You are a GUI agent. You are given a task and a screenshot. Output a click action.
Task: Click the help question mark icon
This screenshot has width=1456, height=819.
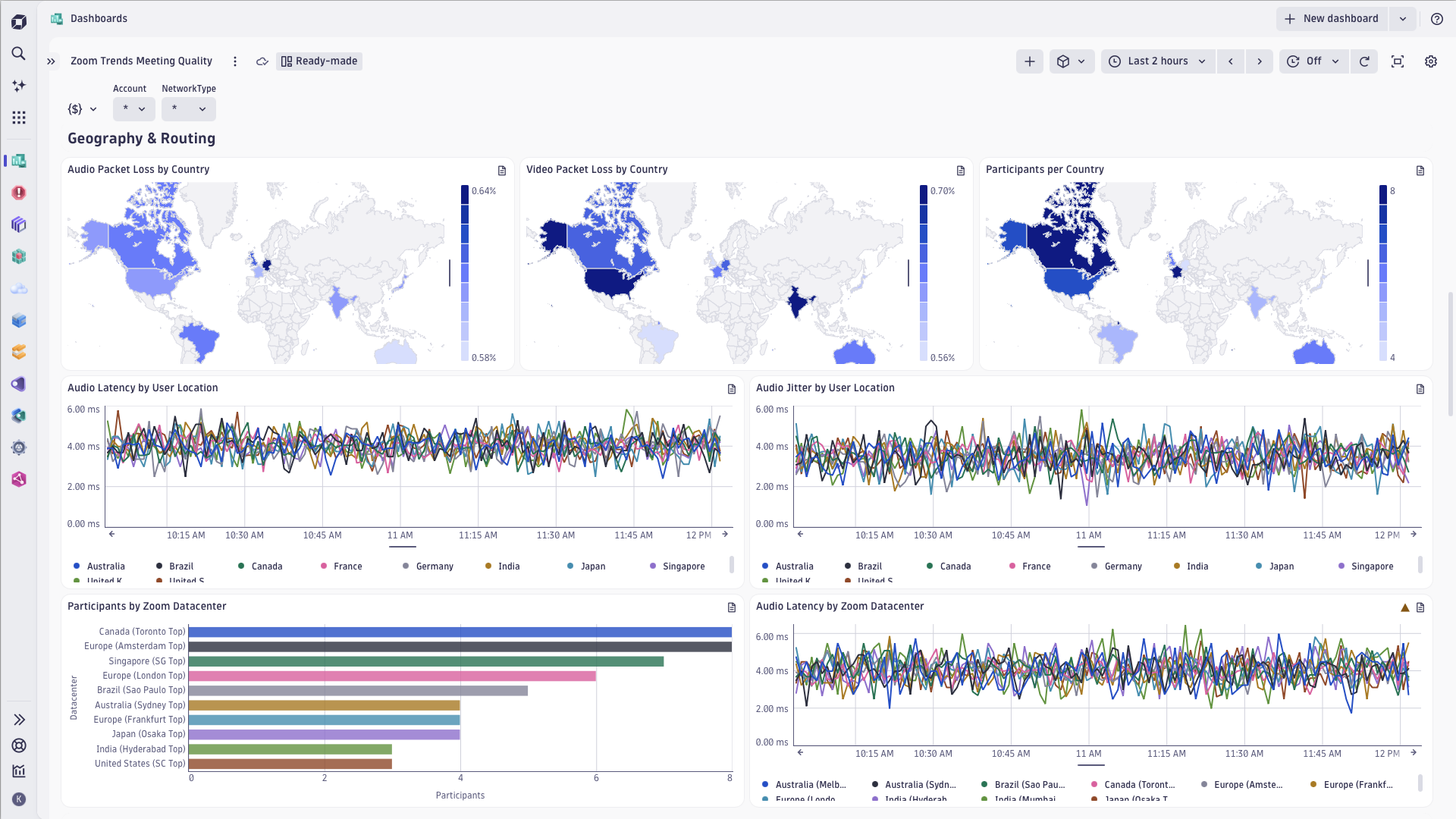tap(1436, 19)
